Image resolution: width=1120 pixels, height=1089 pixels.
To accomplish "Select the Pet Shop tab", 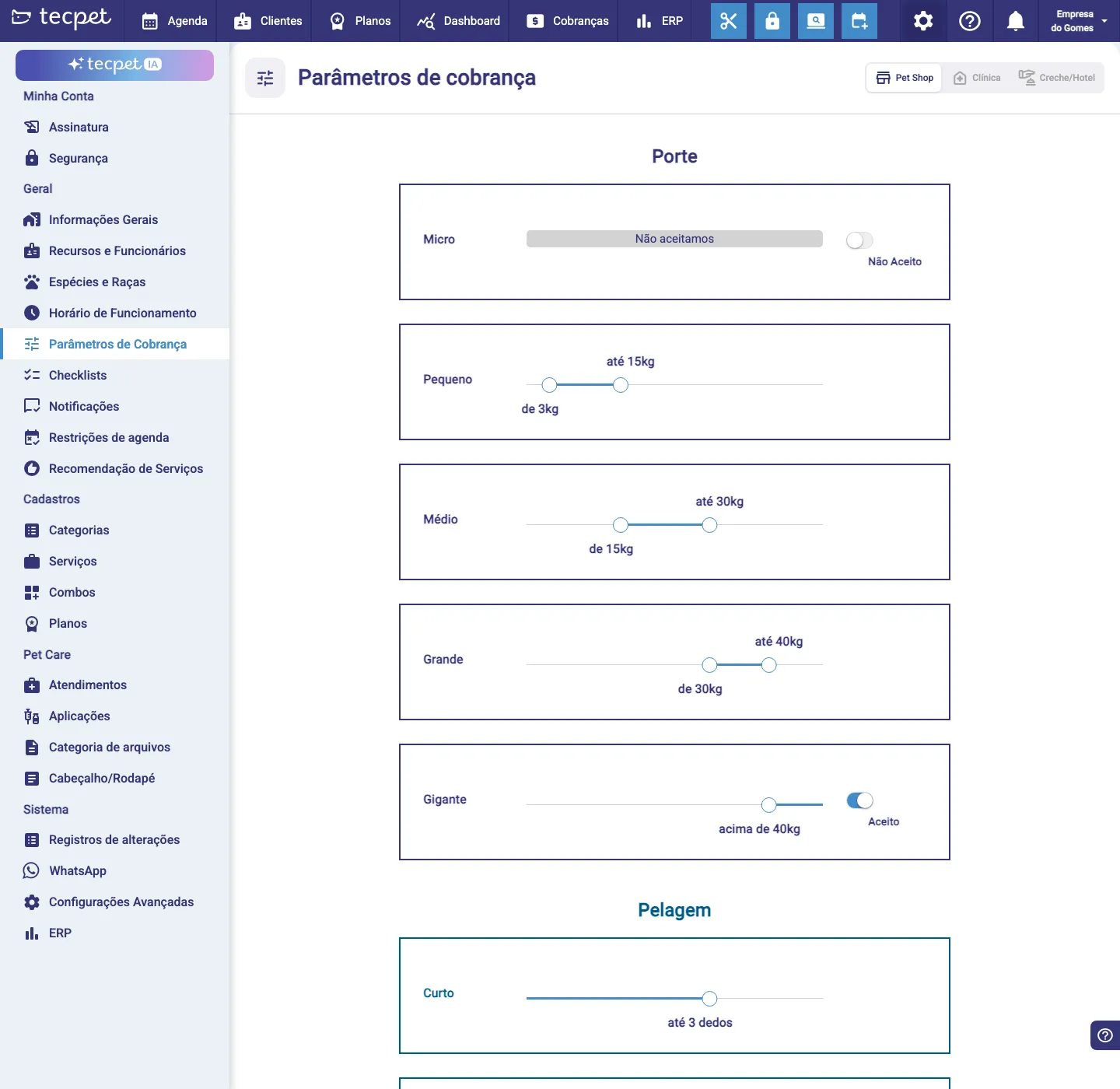I will coord(905,78).
